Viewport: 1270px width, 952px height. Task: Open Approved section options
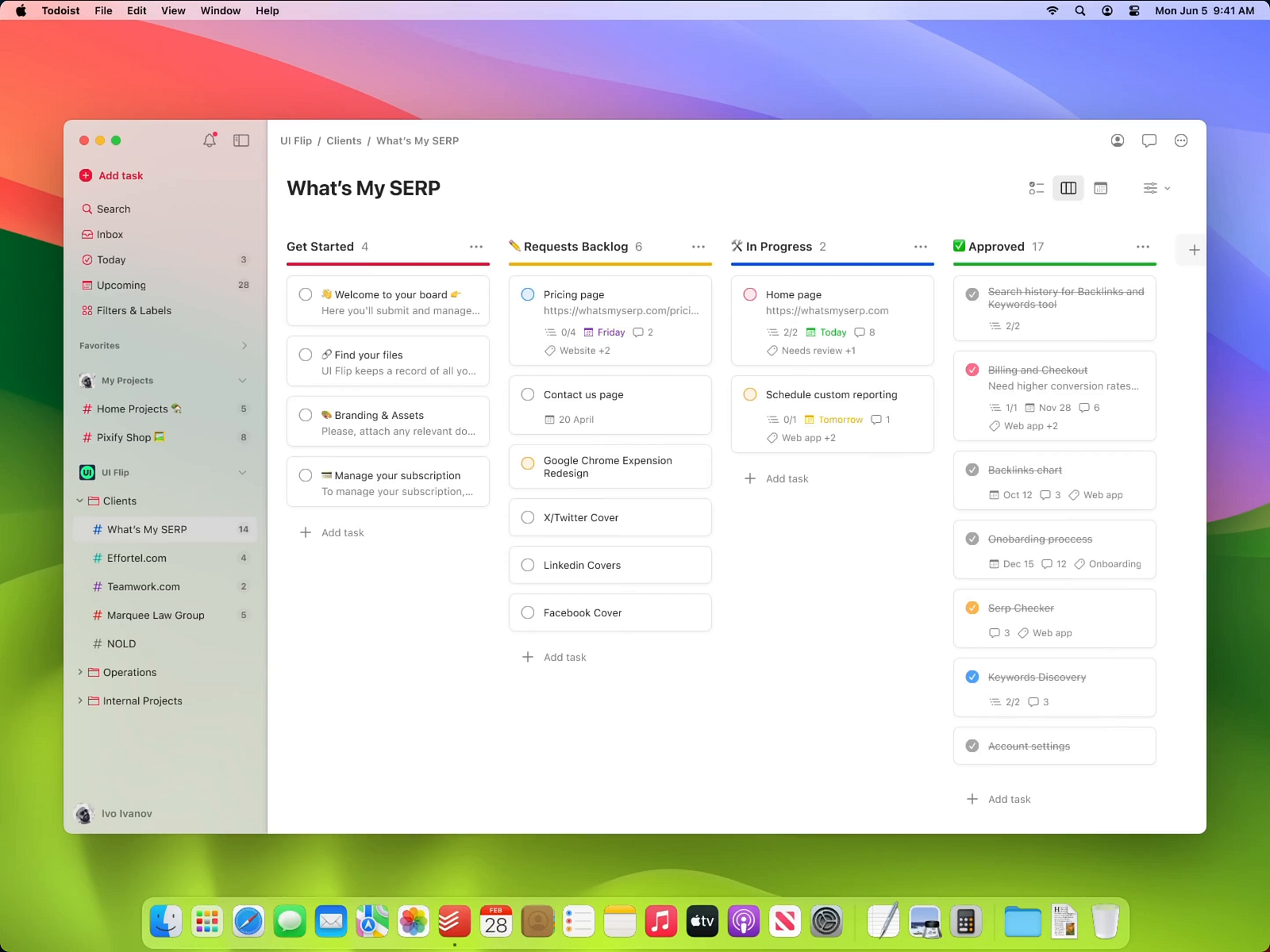pyautogui.click(x=1143, y=247)
